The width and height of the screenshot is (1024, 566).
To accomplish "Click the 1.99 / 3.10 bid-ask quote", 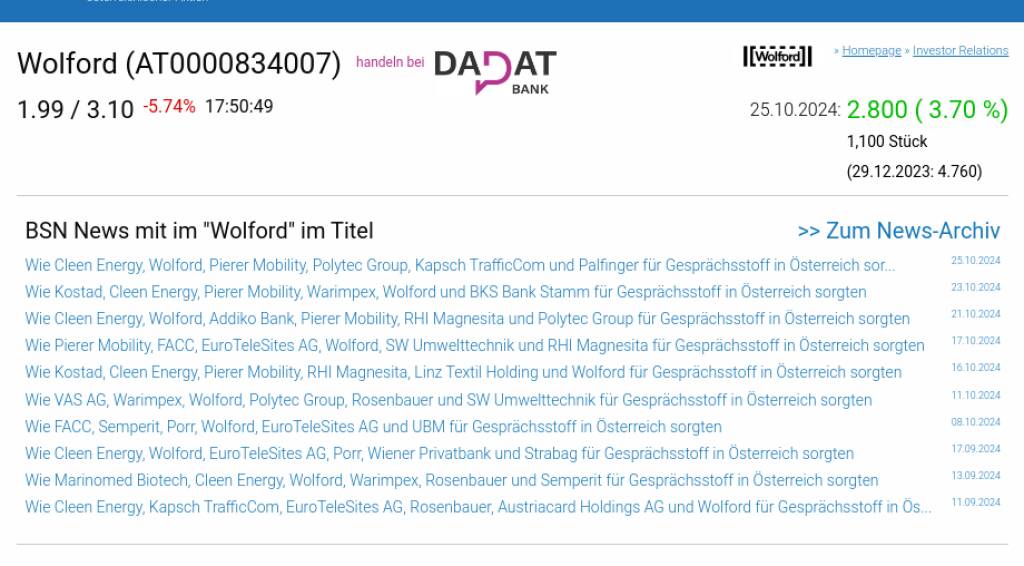I will 75,109.
